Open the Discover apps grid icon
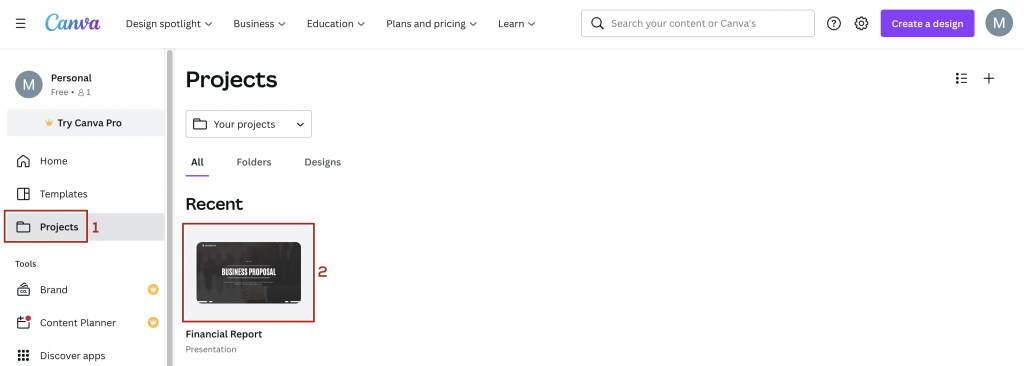This screenshot has width=1024, height=366. pyautogui.click(x=24, y=356)
